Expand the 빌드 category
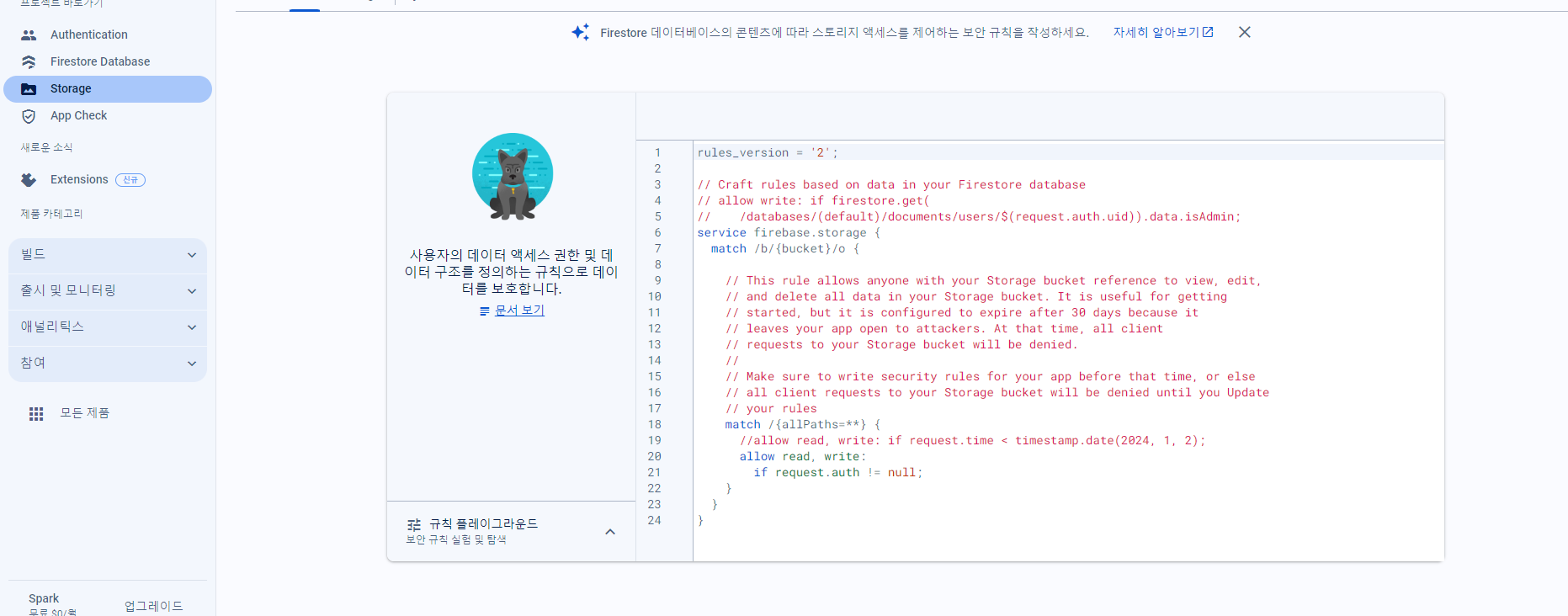Image resolution: width=1568 pixels, height=616 pixels. tap(108, 255)
